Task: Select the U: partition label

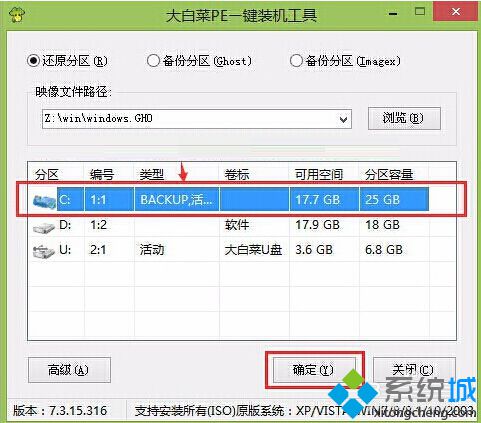Action: (x=65, y=250)
